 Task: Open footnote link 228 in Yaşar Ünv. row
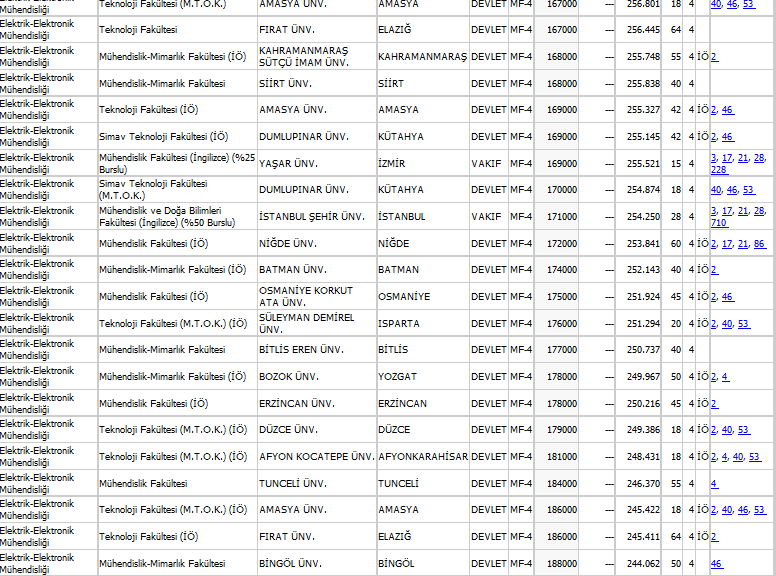pos(717,169)
